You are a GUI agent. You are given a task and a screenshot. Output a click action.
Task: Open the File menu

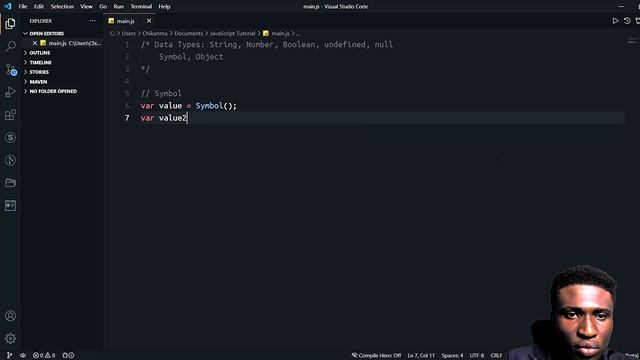[23, 7]
